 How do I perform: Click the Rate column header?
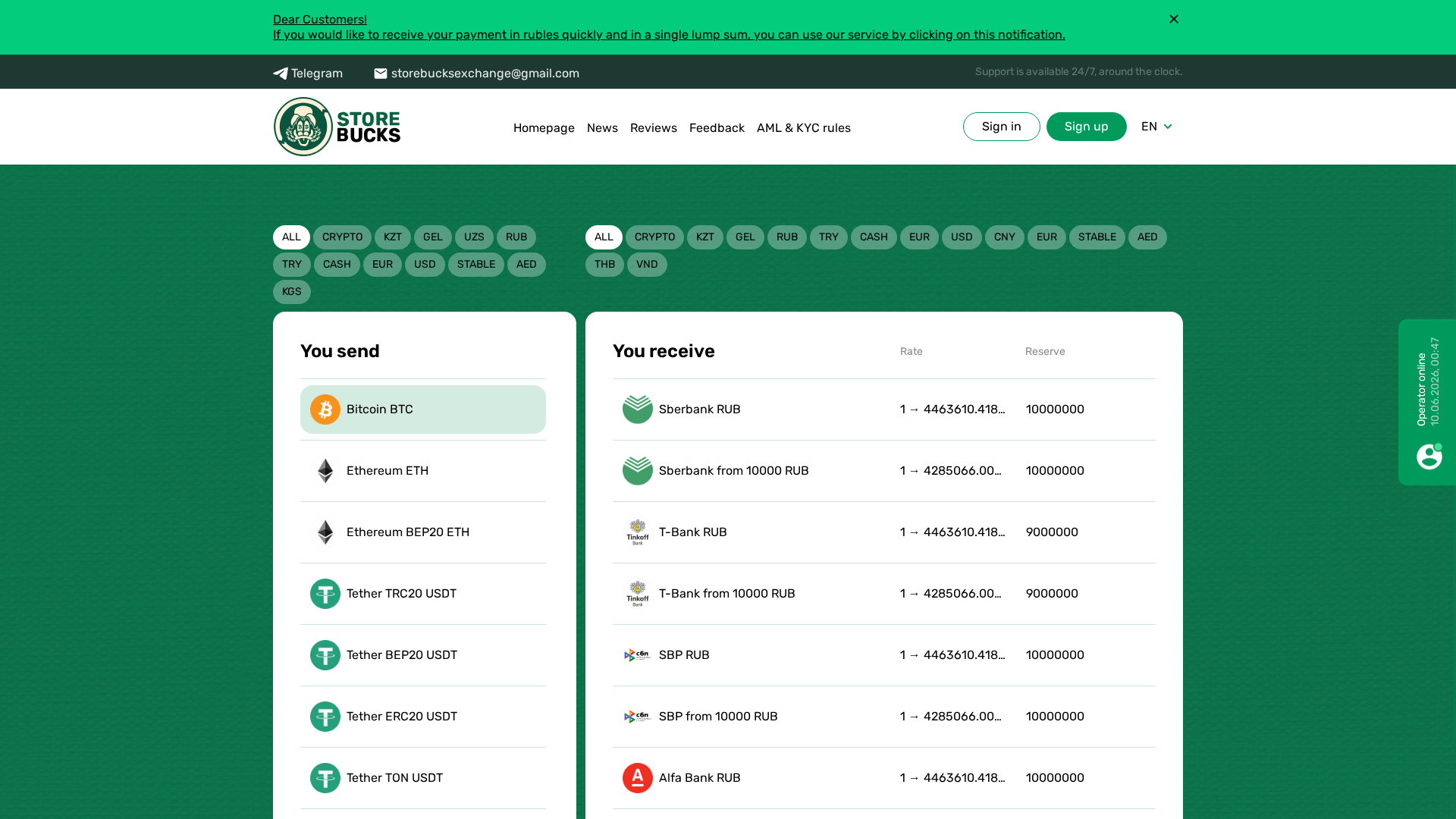coord(912,352)
